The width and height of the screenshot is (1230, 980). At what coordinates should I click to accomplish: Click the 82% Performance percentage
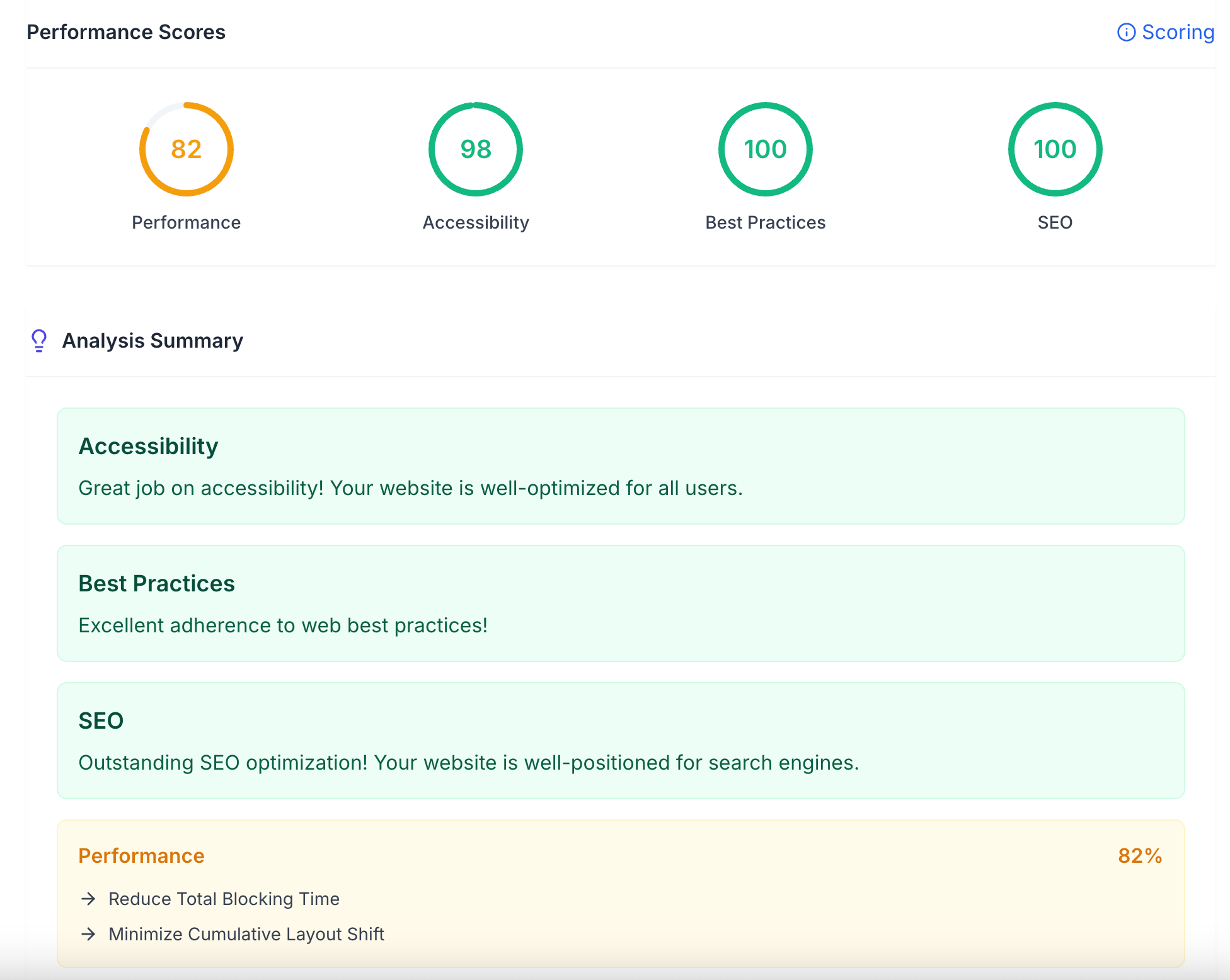click(x=1139, y=856)
